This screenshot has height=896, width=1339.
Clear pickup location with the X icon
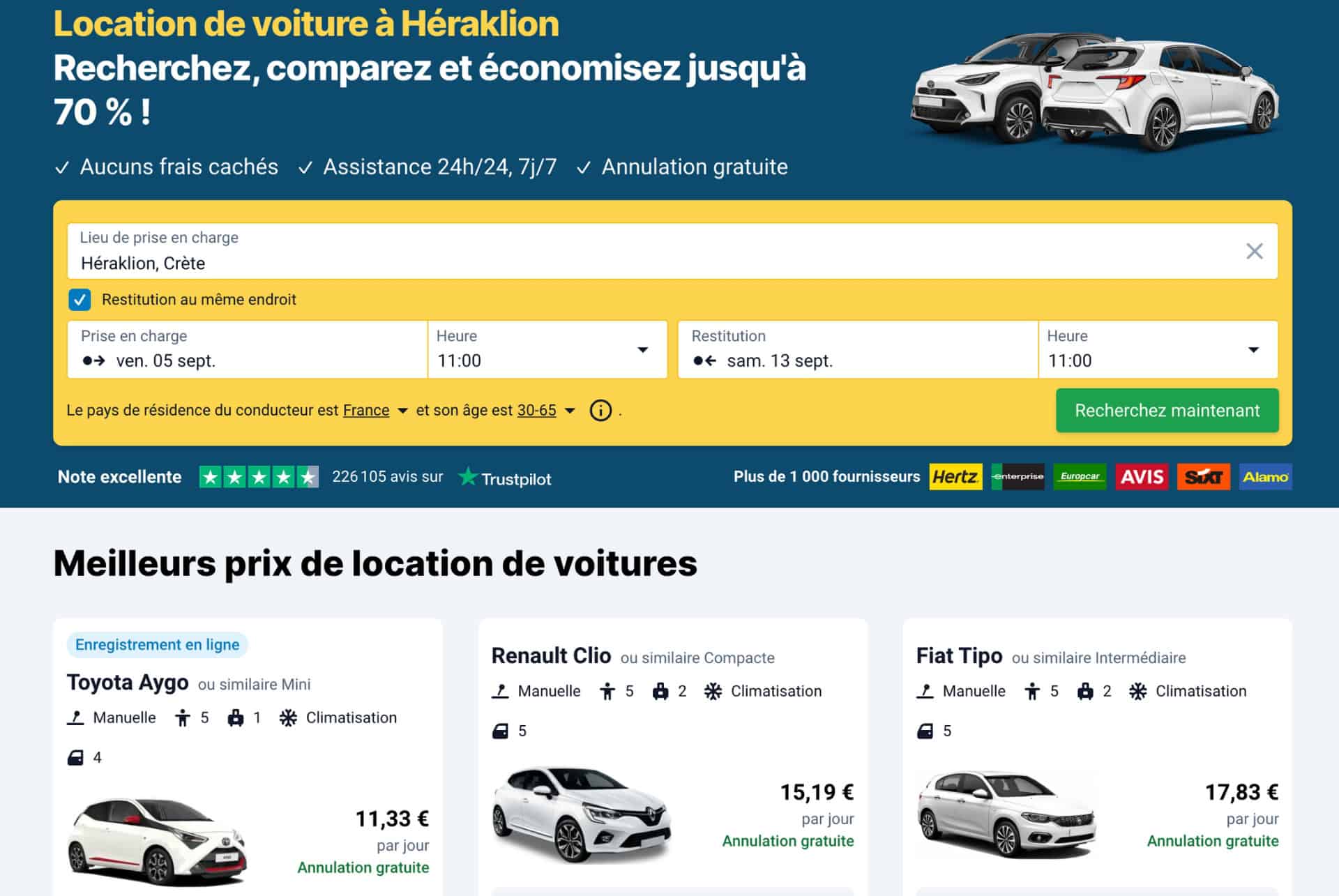coord(1255,250)
